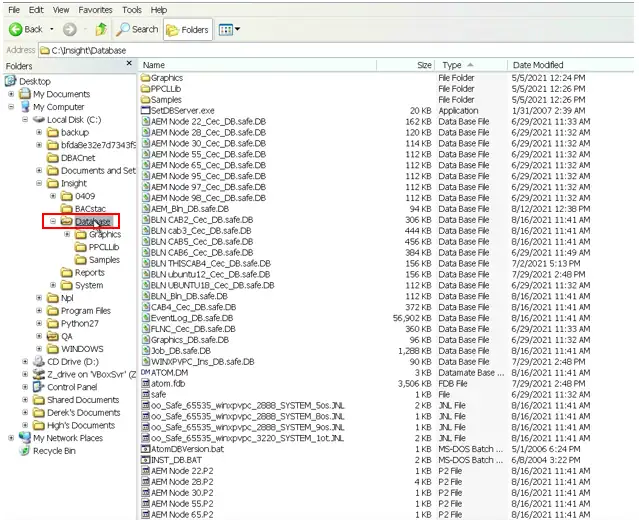Collapse the Insight folder node

[39, 183]
